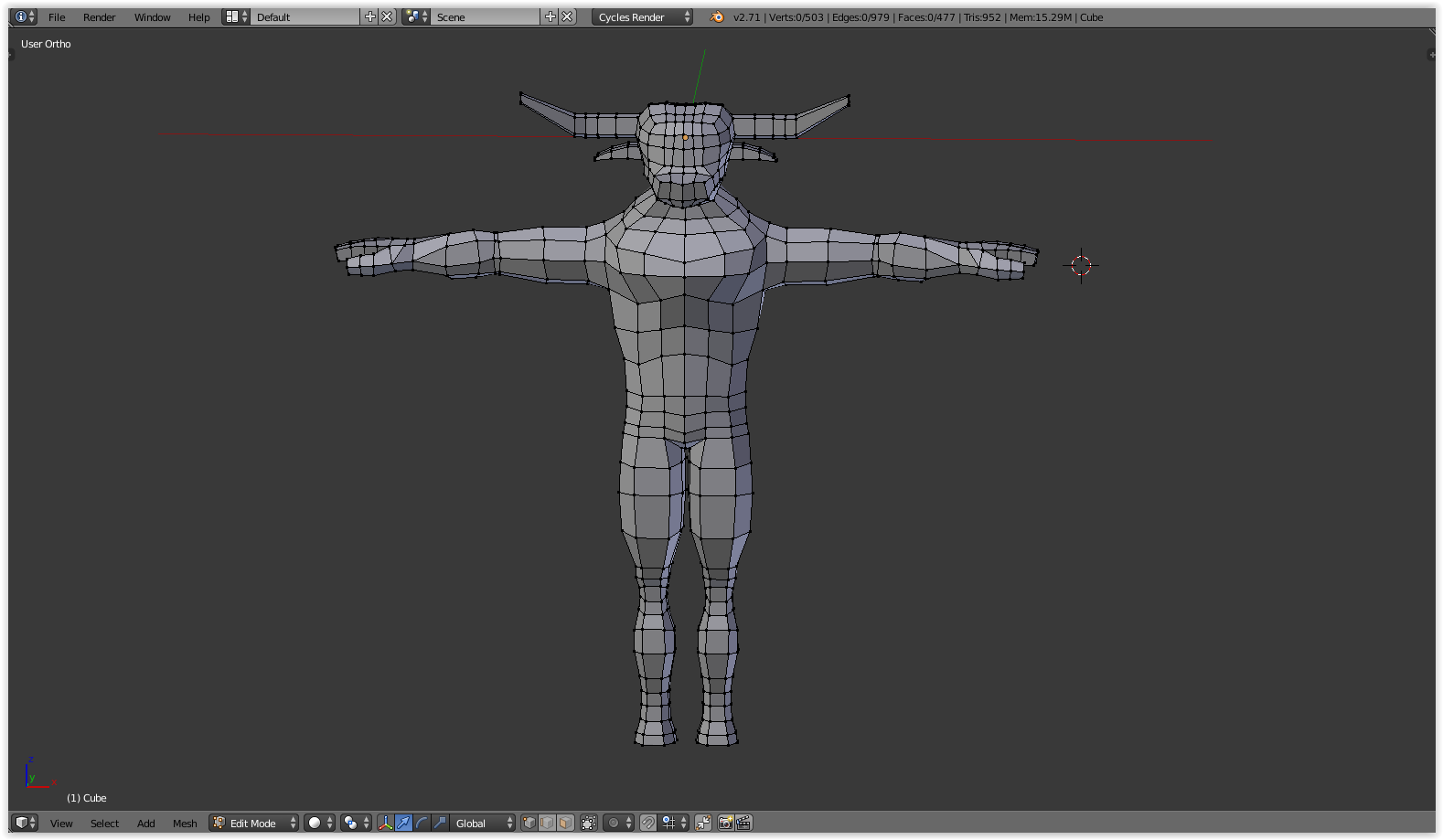Toggle limit selection to visible
Image resolution: width=1443 pixels, height=840 pixels.
coord(589,823)
